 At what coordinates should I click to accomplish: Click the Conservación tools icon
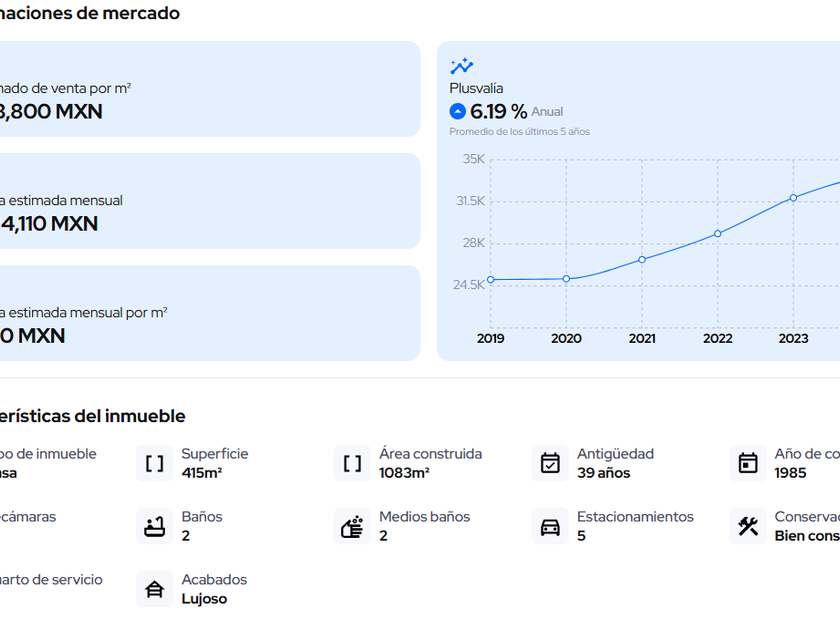click(748, 526)
